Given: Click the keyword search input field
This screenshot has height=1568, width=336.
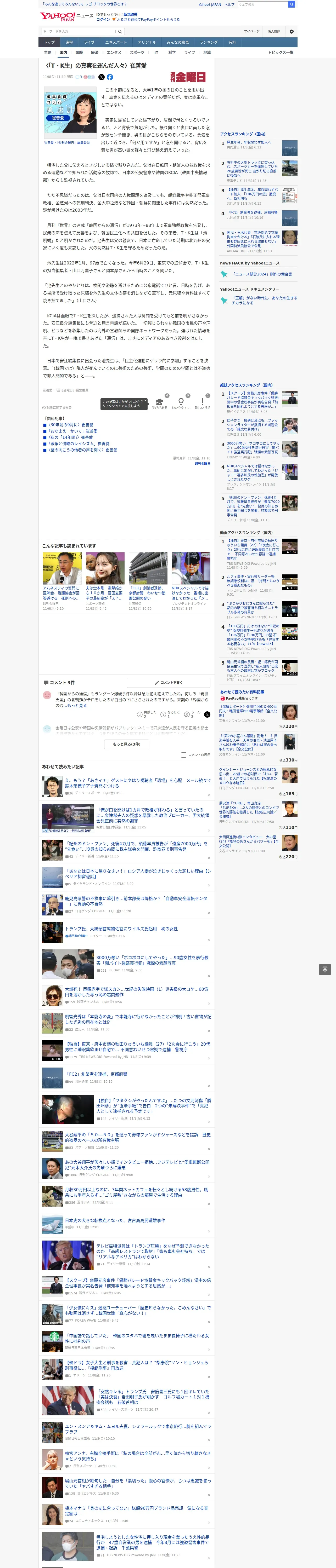Looking at the screenshot, I should click(x=79, y=32).
